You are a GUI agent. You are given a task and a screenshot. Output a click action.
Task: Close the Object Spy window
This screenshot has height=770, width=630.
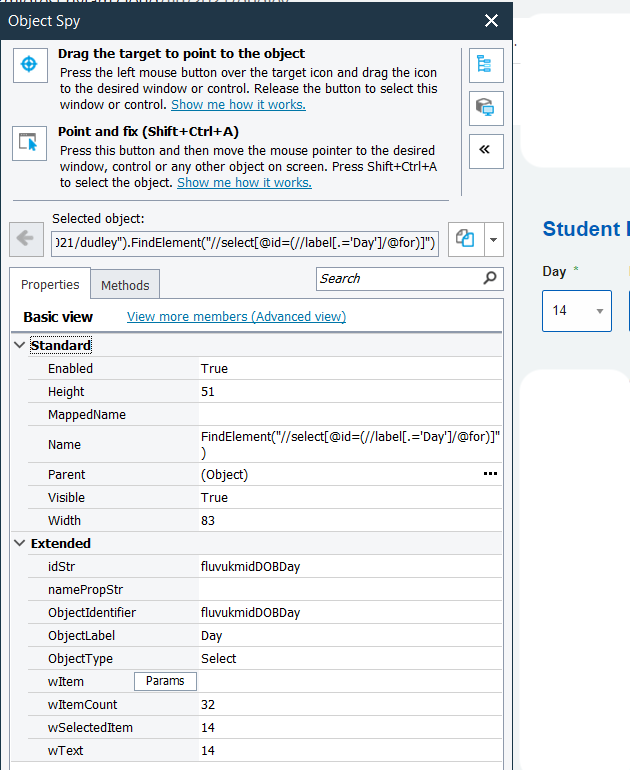click(x=491, y=20)
